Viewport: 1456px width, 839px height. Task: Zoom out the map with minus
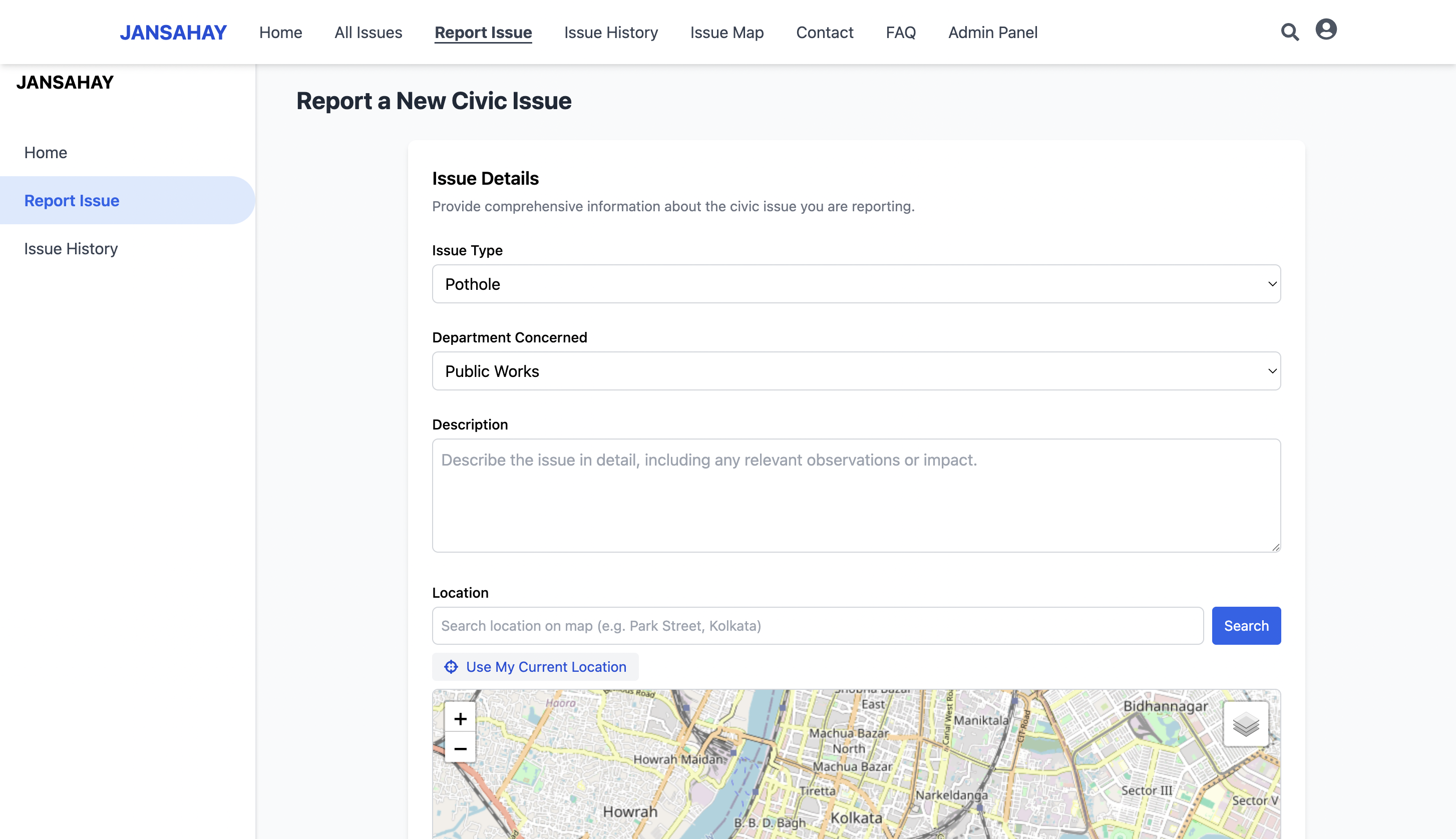point(460,748)
